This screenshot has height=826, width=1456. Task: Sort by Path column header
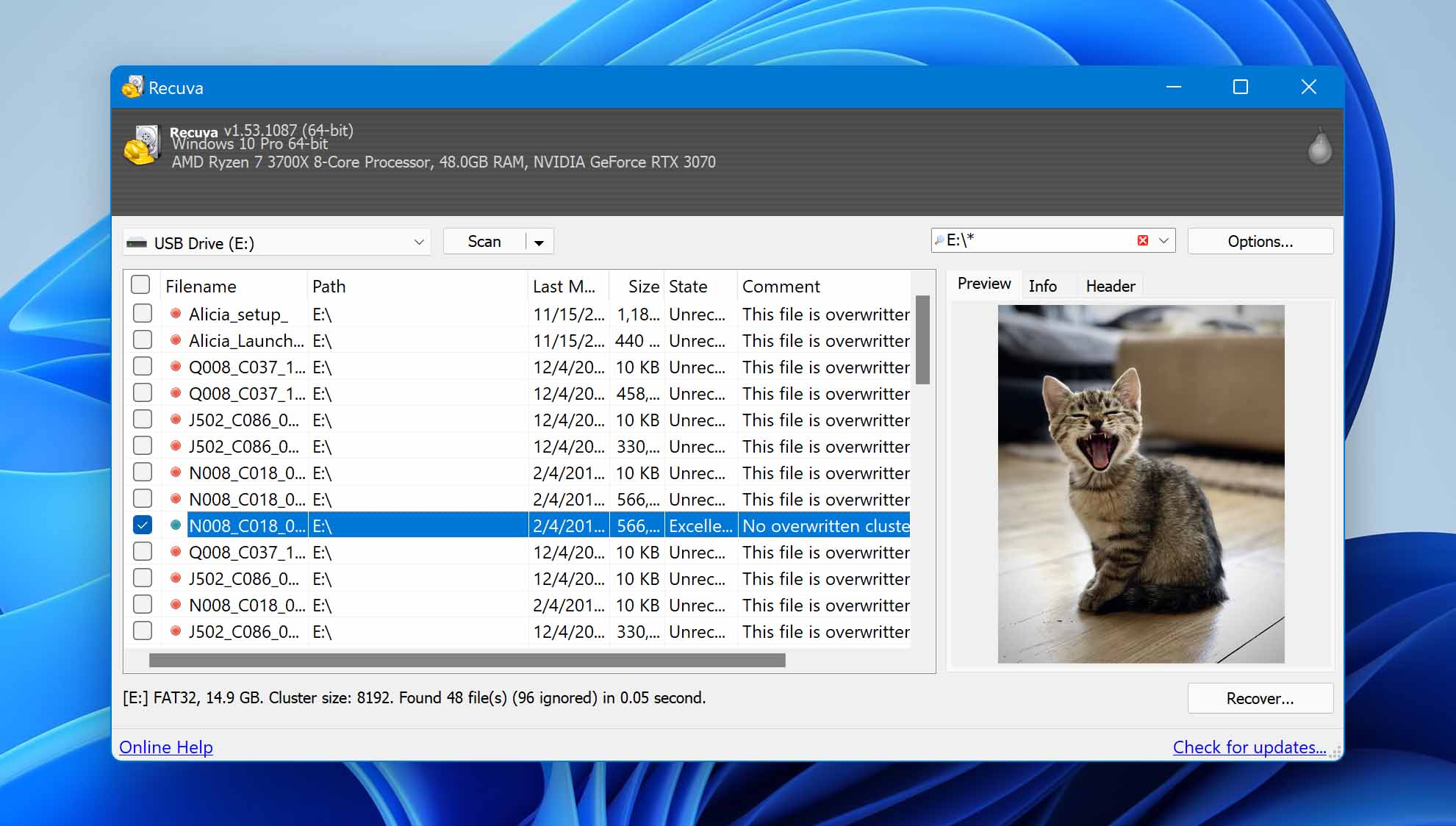tap(417, 286)
